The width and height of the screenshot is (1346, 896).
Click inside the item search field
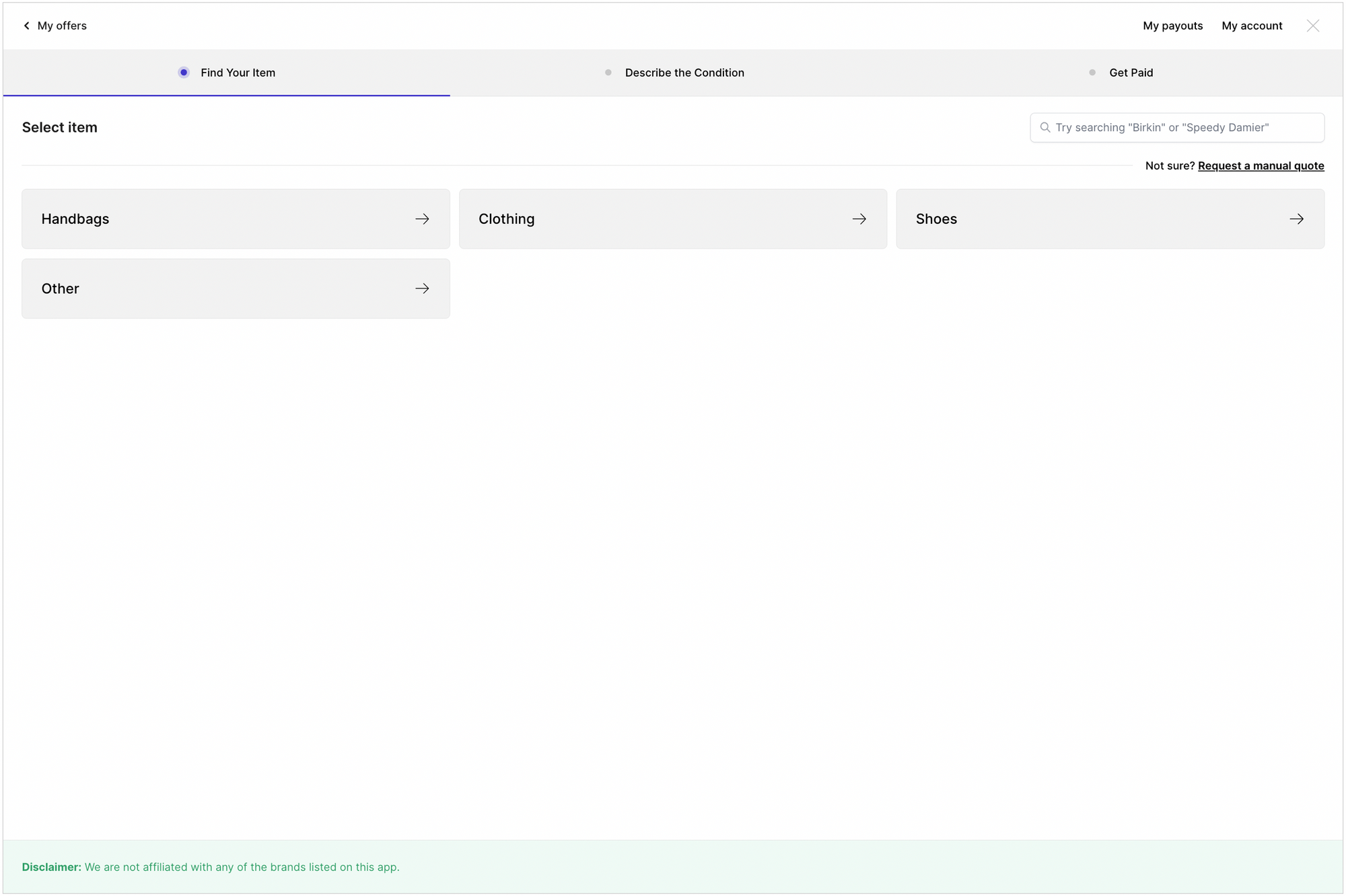pyautogui.click(x=1176, y=127)
